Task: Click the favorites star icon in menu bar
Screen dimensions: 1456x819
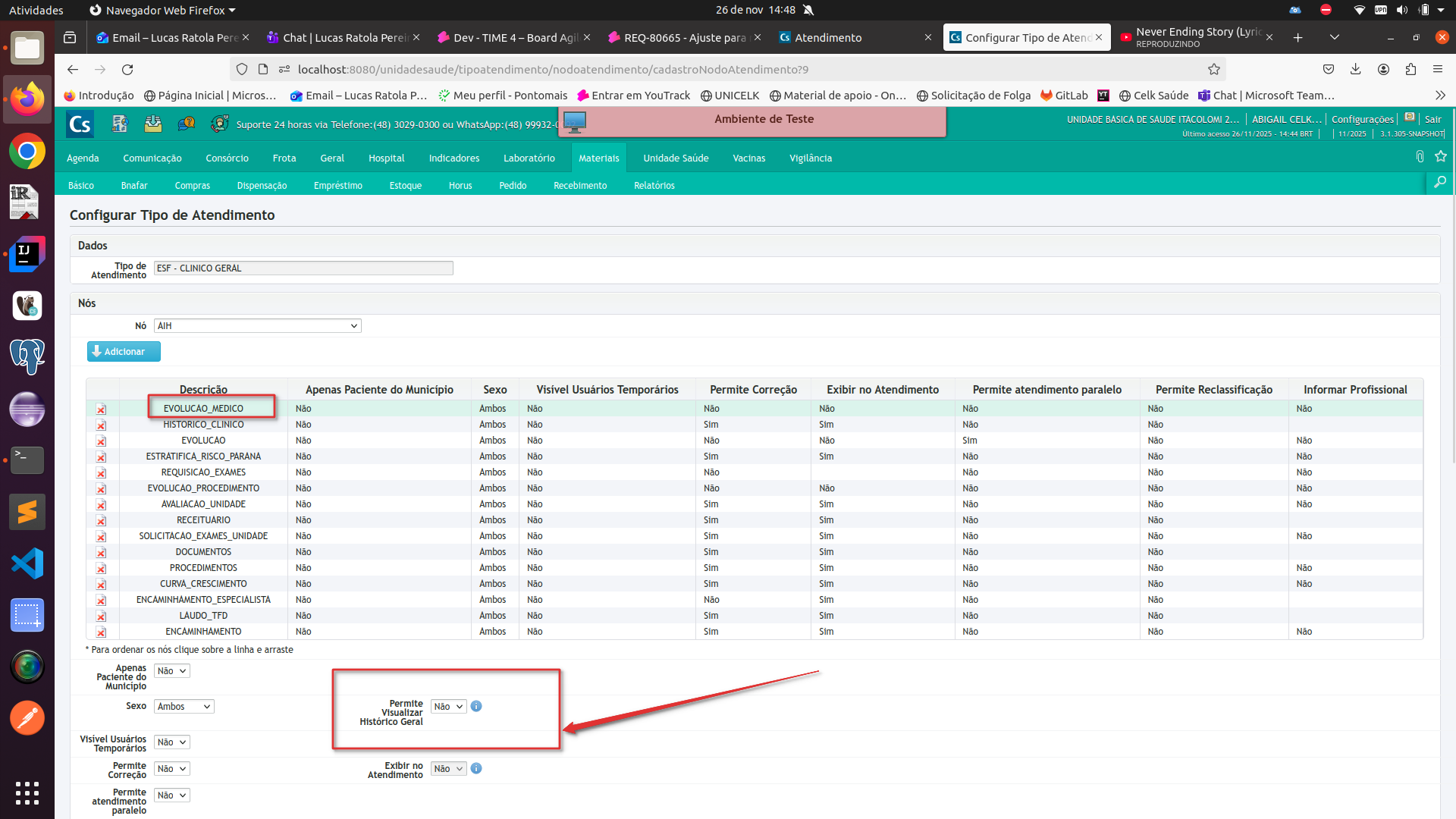Action: click(x=1441, y=156)
